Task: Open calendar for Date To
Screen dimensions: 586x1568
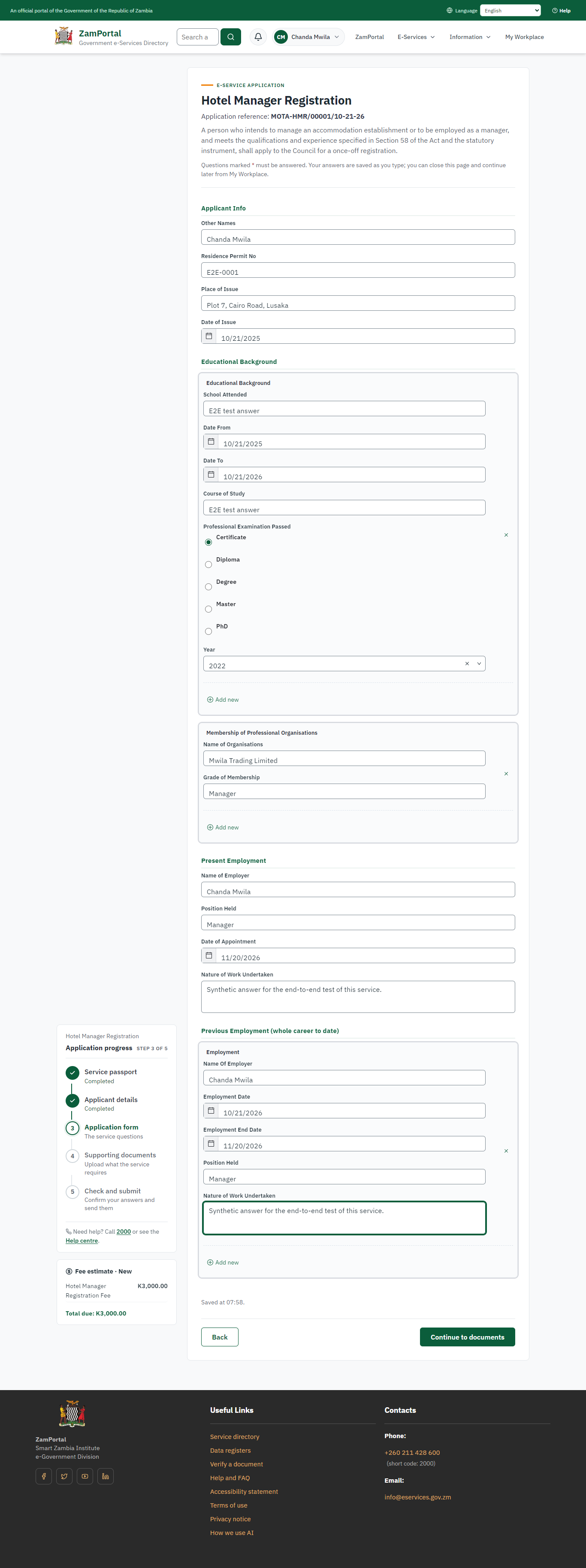Action: [211, 474]
